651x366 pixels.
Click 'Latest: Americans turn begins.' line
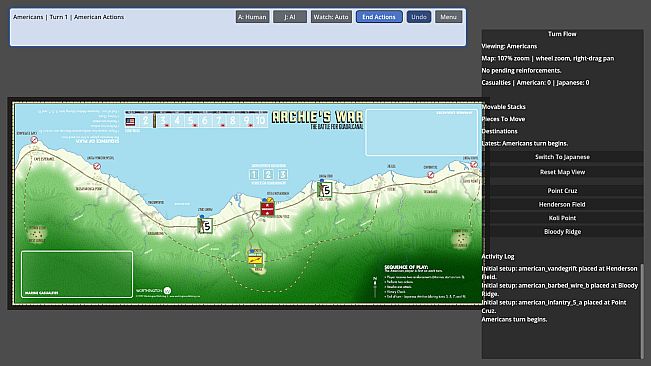[525, 143]
